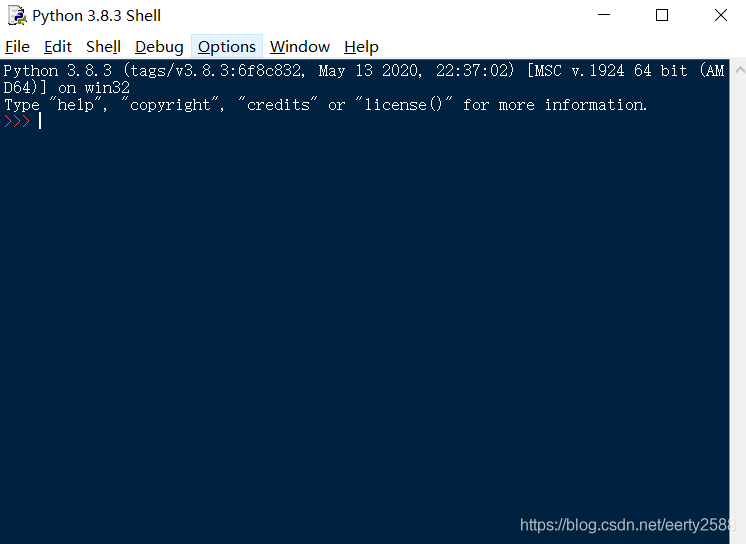Maximize the Python Shell window
This screenshot has height=544, width=746.
(x=662, y=16)
